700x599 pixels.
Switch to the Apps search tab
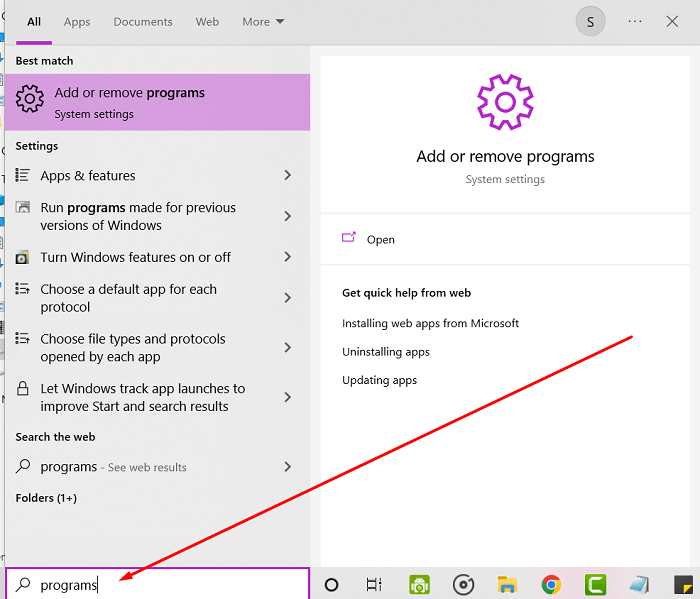coord(77,21)
